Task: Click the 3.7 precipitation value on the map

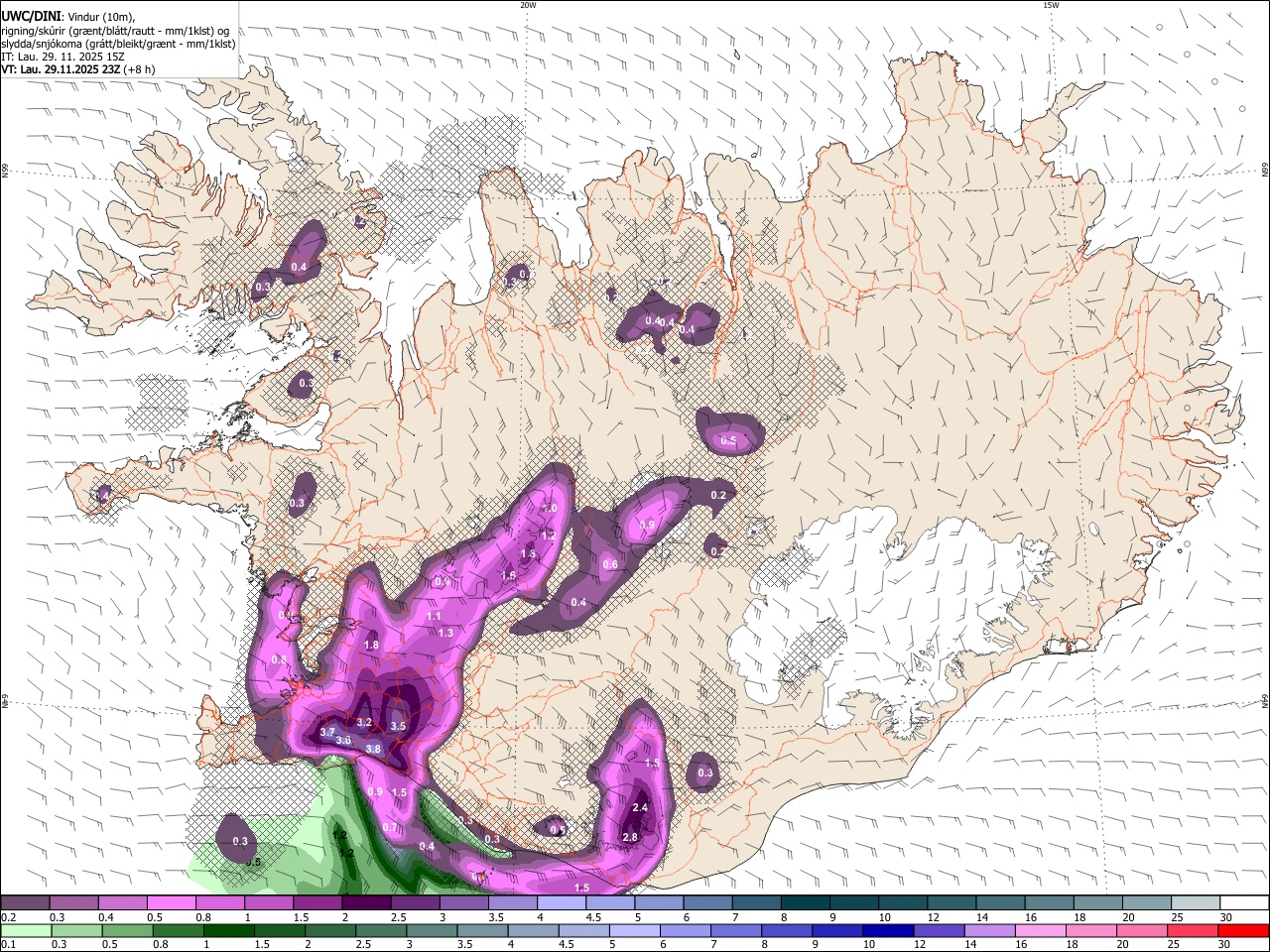Action: [x=328, y=732]
